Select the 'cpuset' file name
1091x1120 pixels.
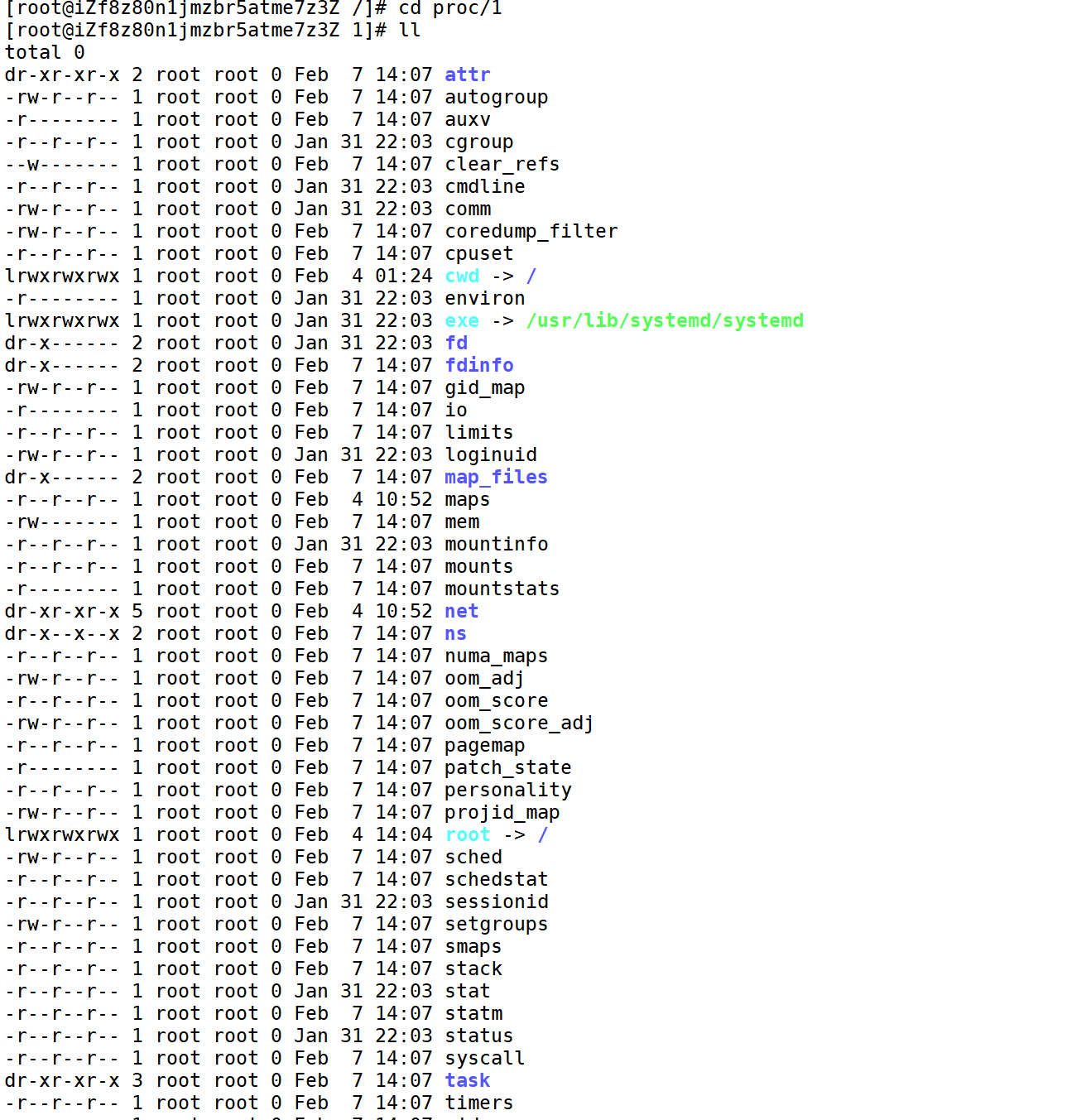[479, 253]
